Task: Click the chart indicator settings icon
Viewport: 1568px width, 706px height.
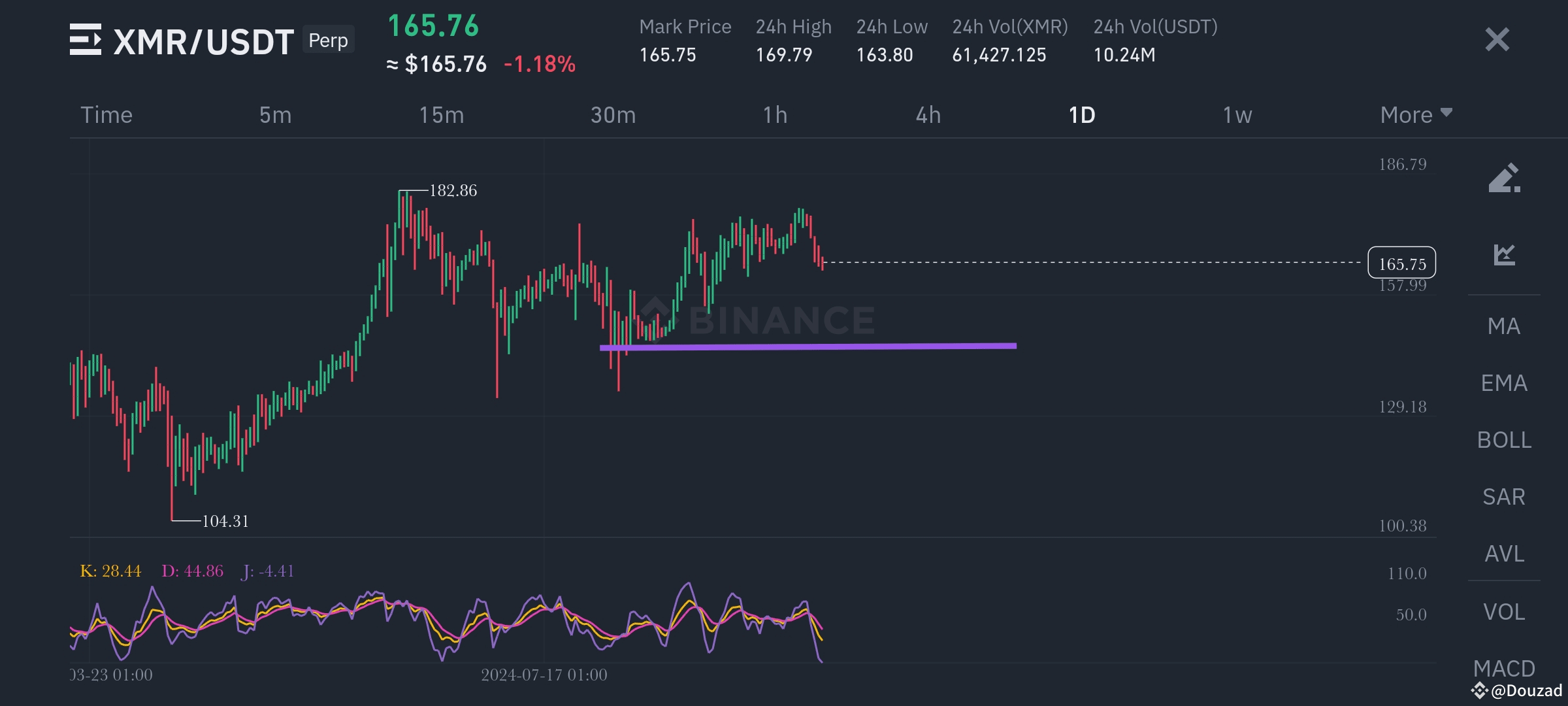Action: [x=1504, y=254]
